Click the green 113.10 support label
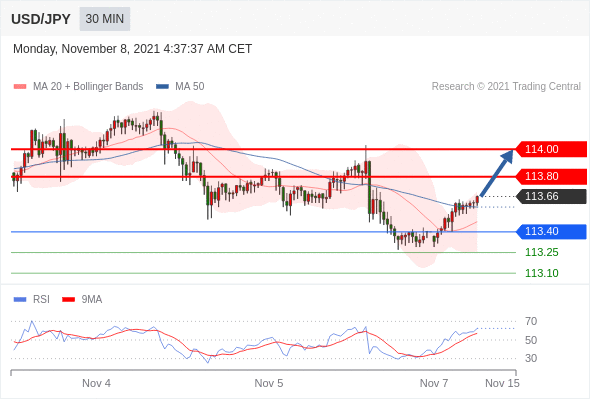Screen dimensions: 590x400 pyautogui.click(x=542, y=273)
